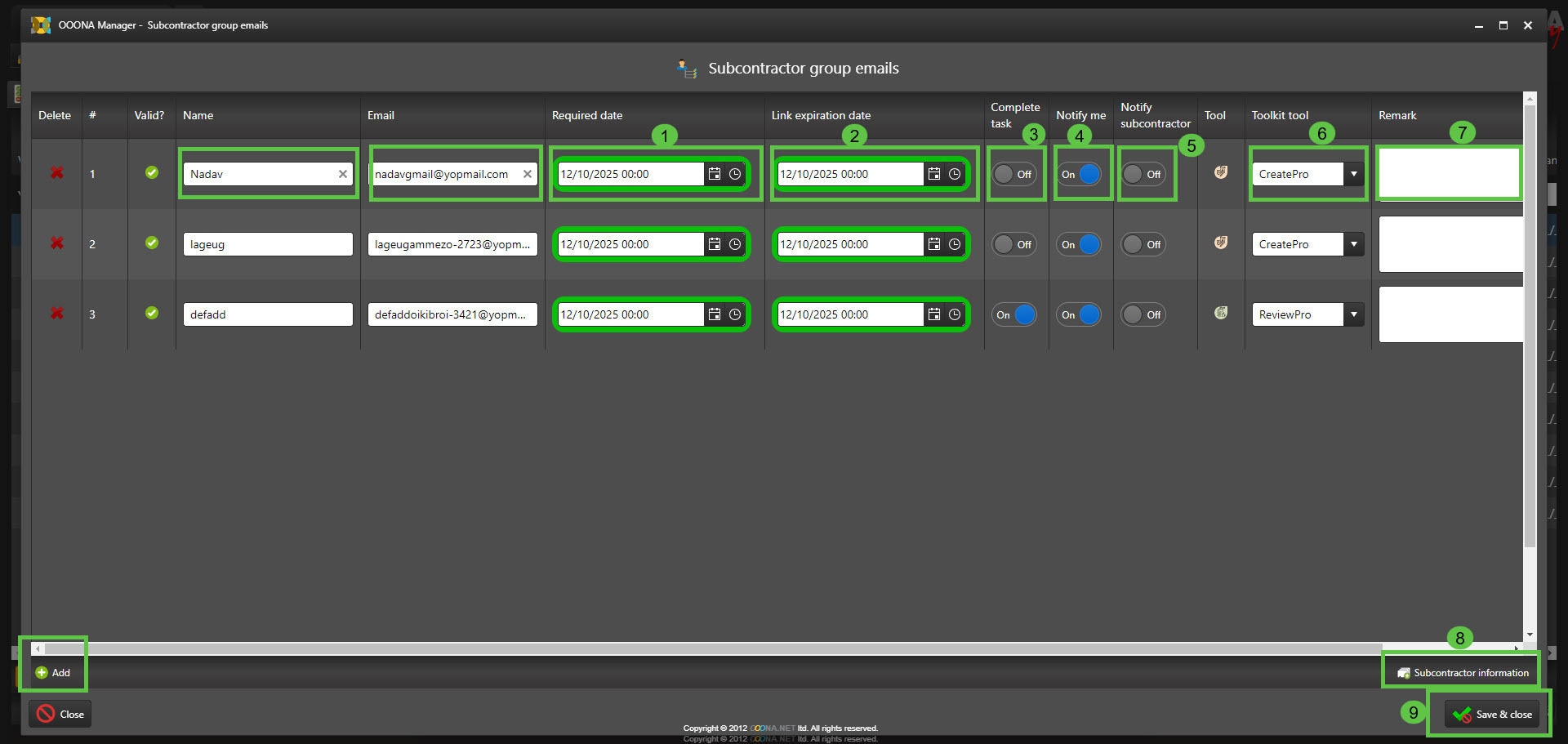Click the Add button
1568x744 pixels.
tap(54, 672)
